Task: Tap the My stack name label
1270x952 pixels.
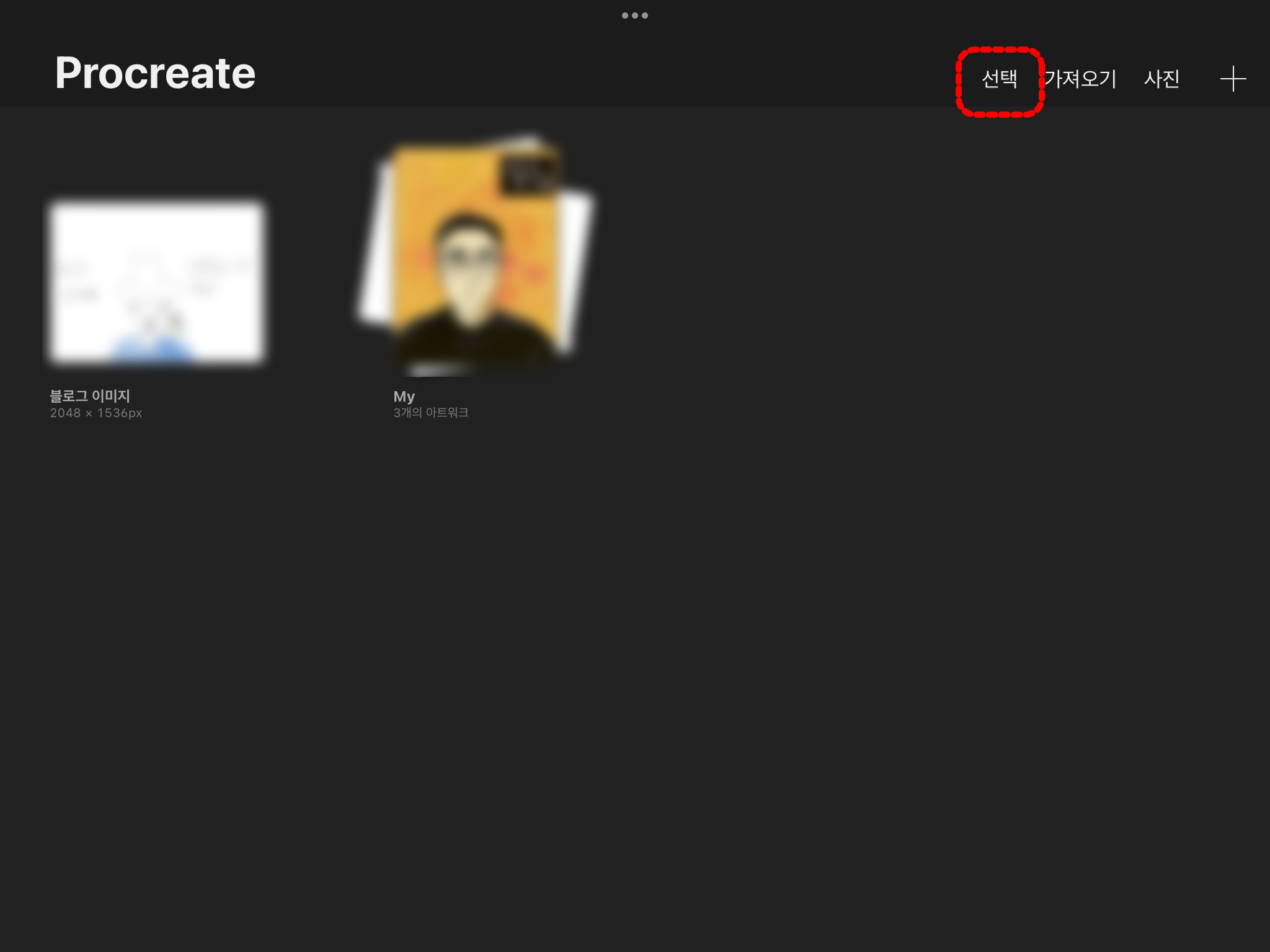Action: pyautogui.click(x=404, y=396)
